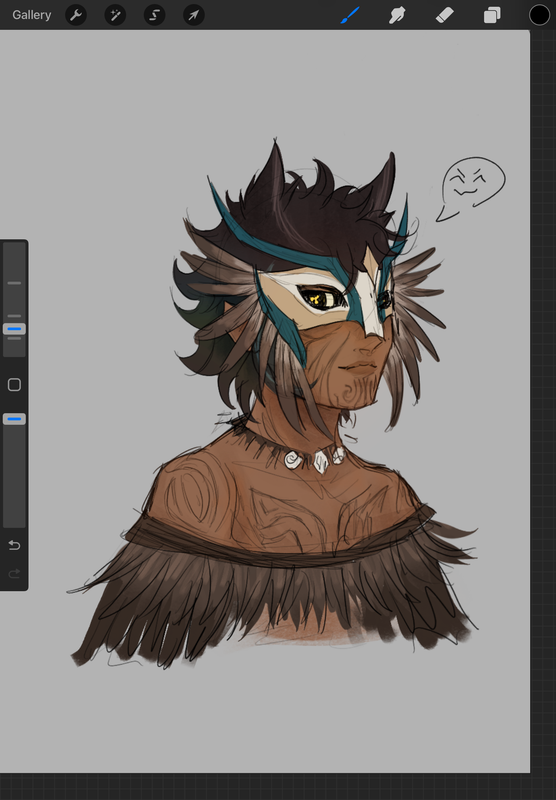Screen dimensions: 556x800
Task: Click the brush opacity slider handle
Action: 14,419
